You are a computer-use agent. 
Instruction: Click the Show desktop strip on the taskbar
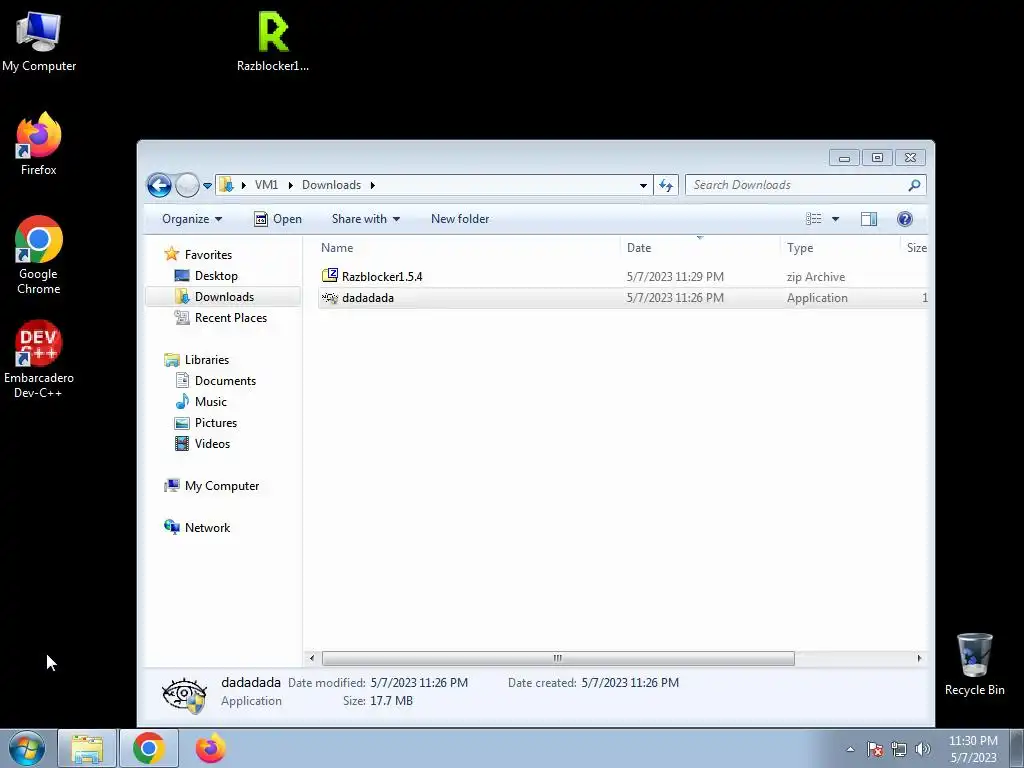tap(1017, 748)
